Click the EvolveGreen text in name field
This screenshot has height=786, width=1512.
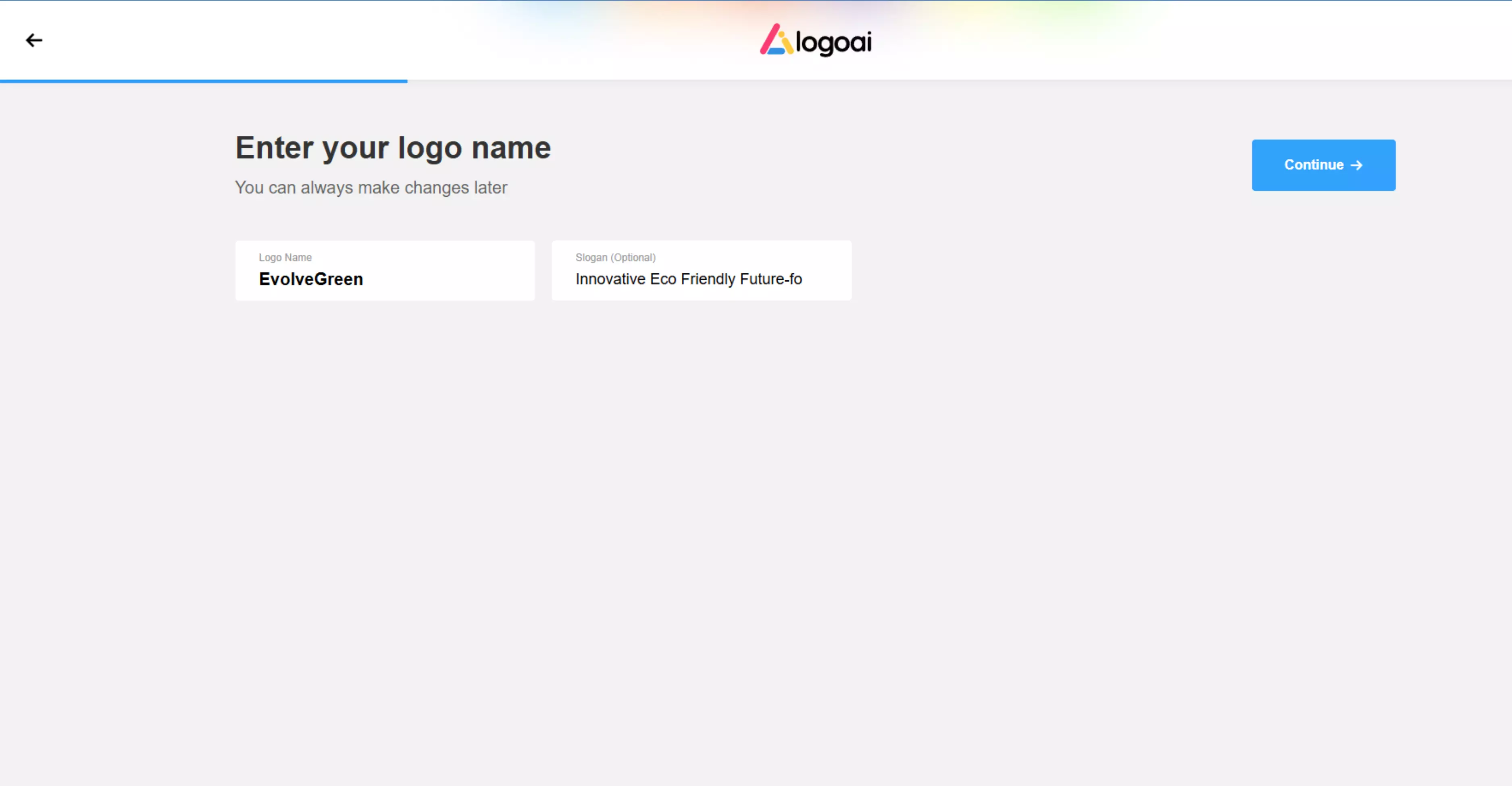pyautogui.click(x=310, y=279)
